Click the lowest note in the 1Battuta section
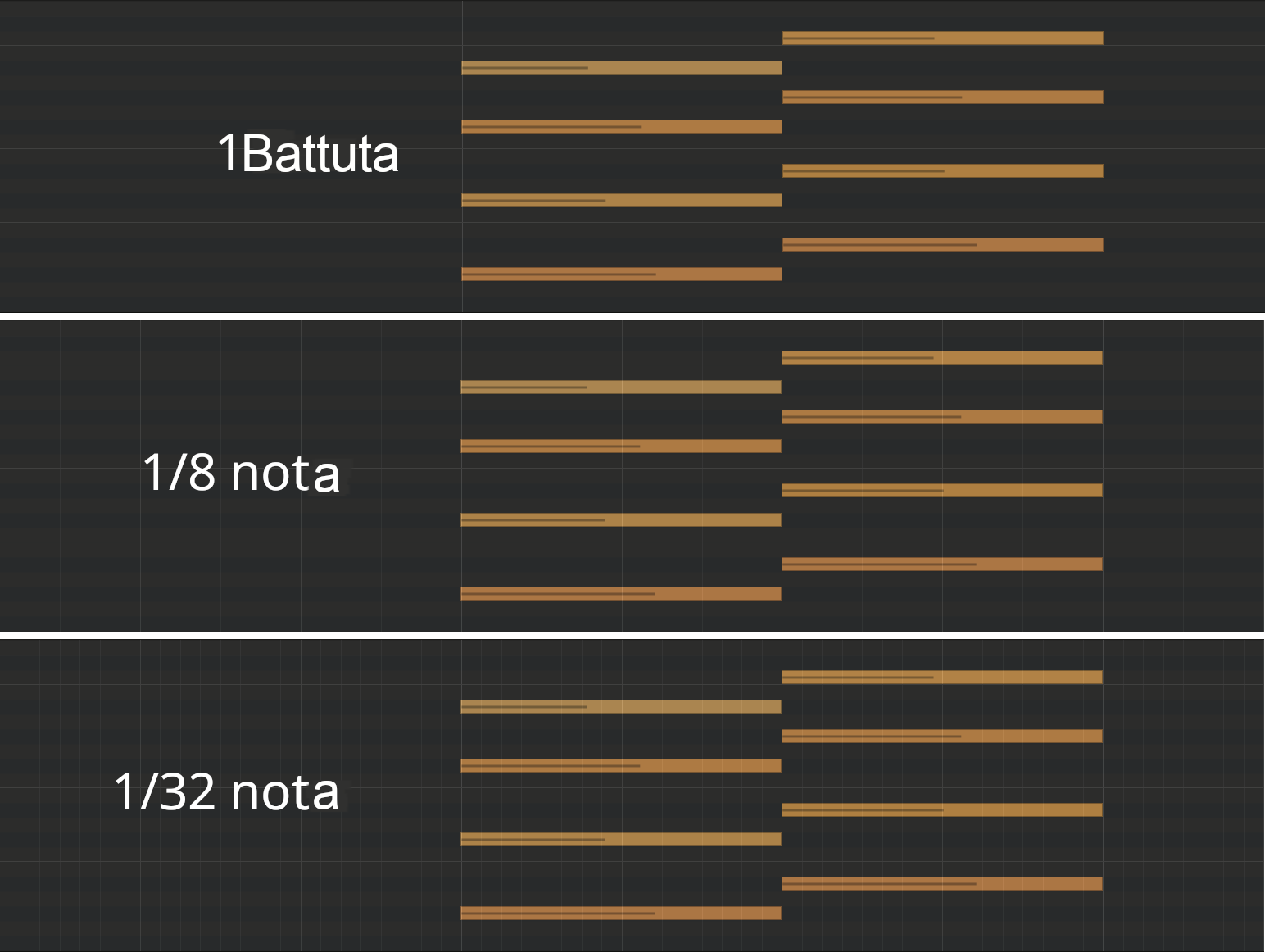Screen dimensions: 1265x952 pos(623,274)
